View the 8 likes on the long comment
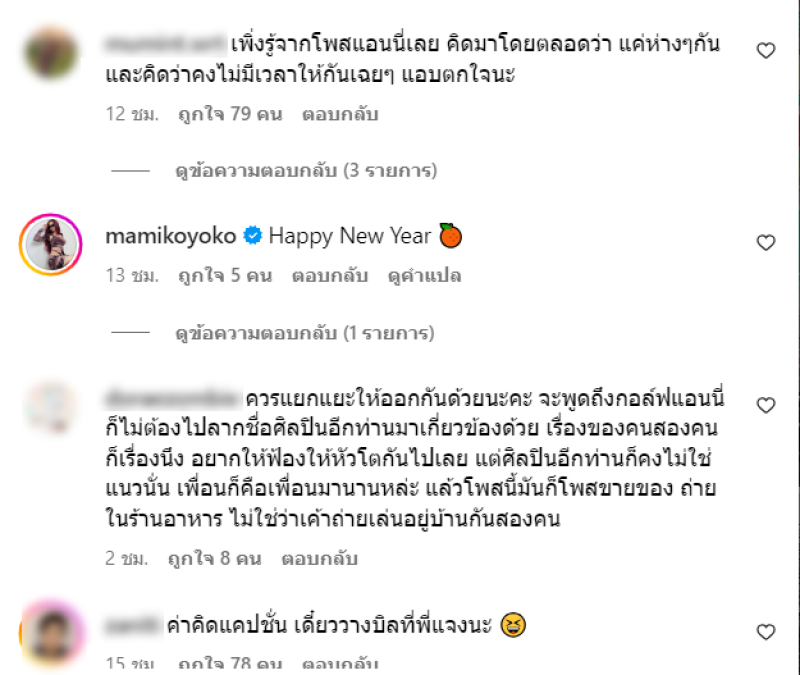 (x=215, y=558)
